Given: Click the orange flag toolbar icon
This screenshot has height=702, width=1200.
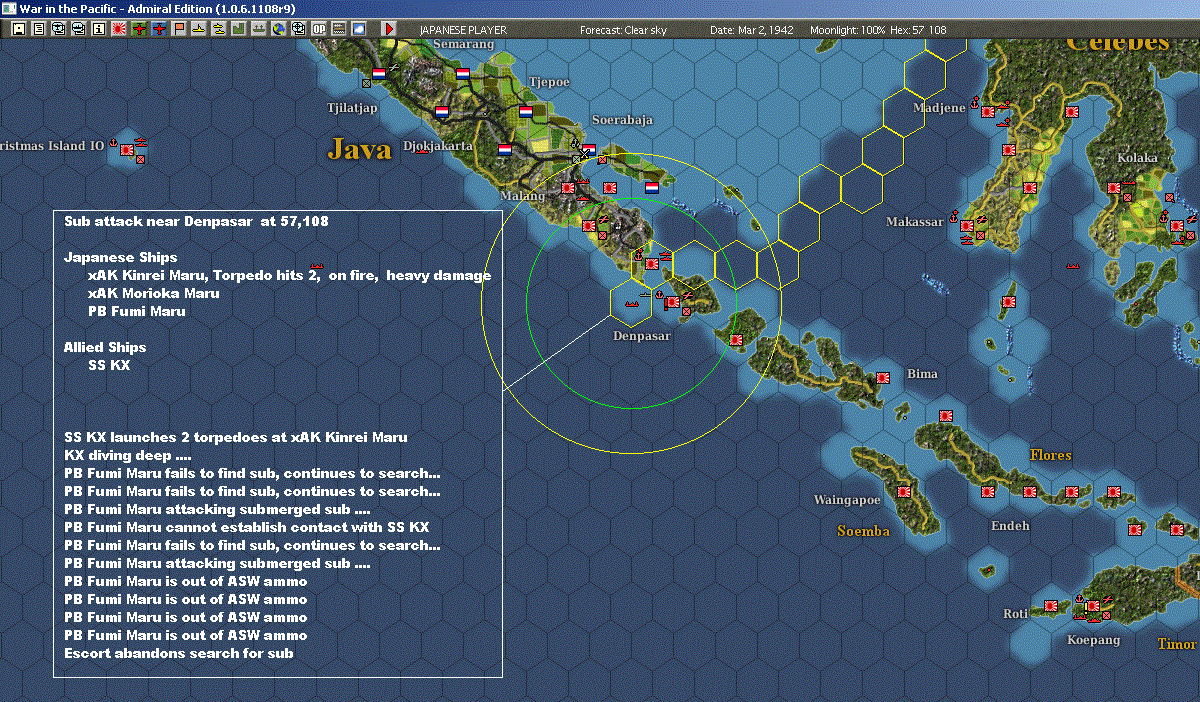Looking at the screenshot, I should pos(179,30).
